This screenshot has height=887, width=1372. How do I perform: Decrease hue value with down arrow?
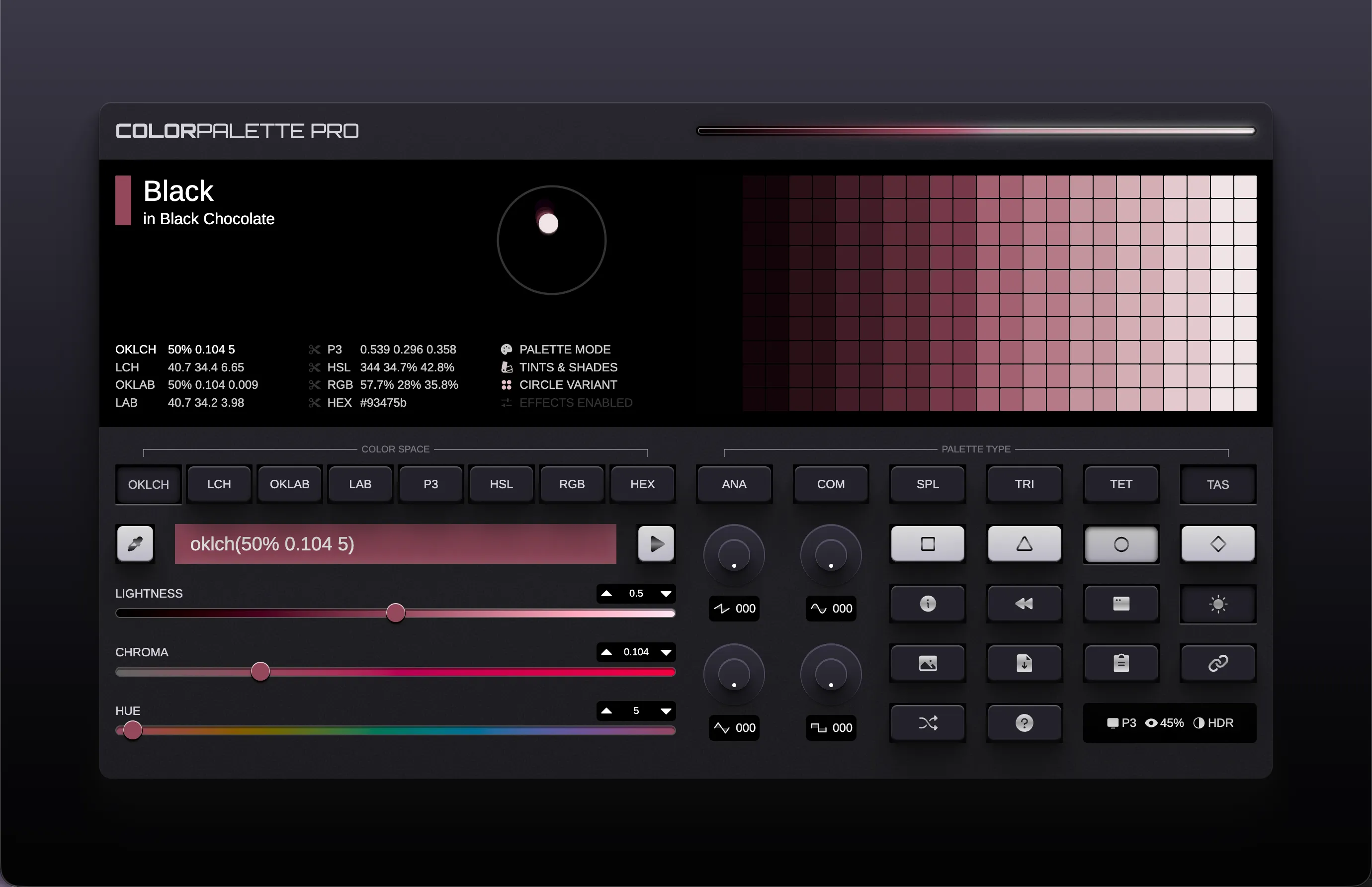coord(666,711)
